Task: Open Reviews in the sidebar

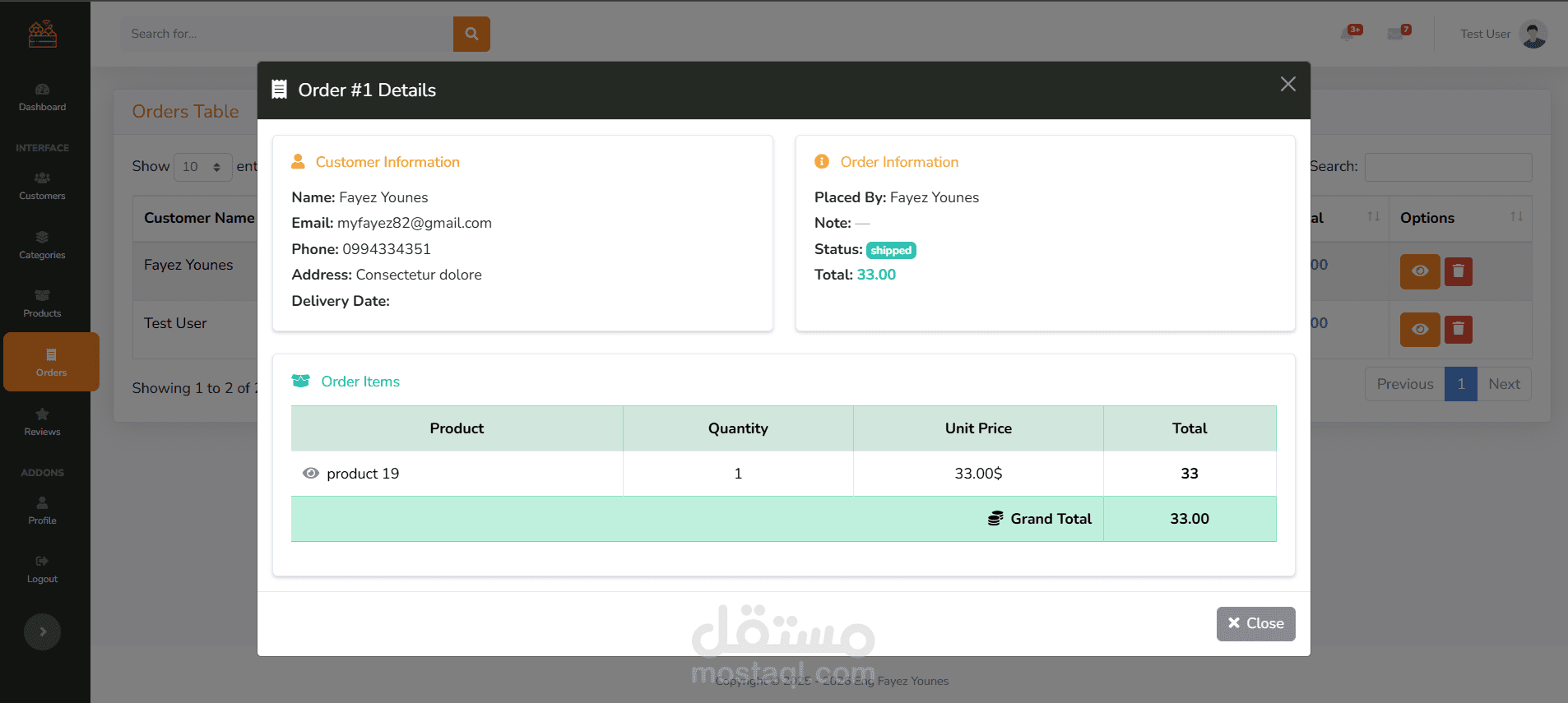Action: (43, 422)
